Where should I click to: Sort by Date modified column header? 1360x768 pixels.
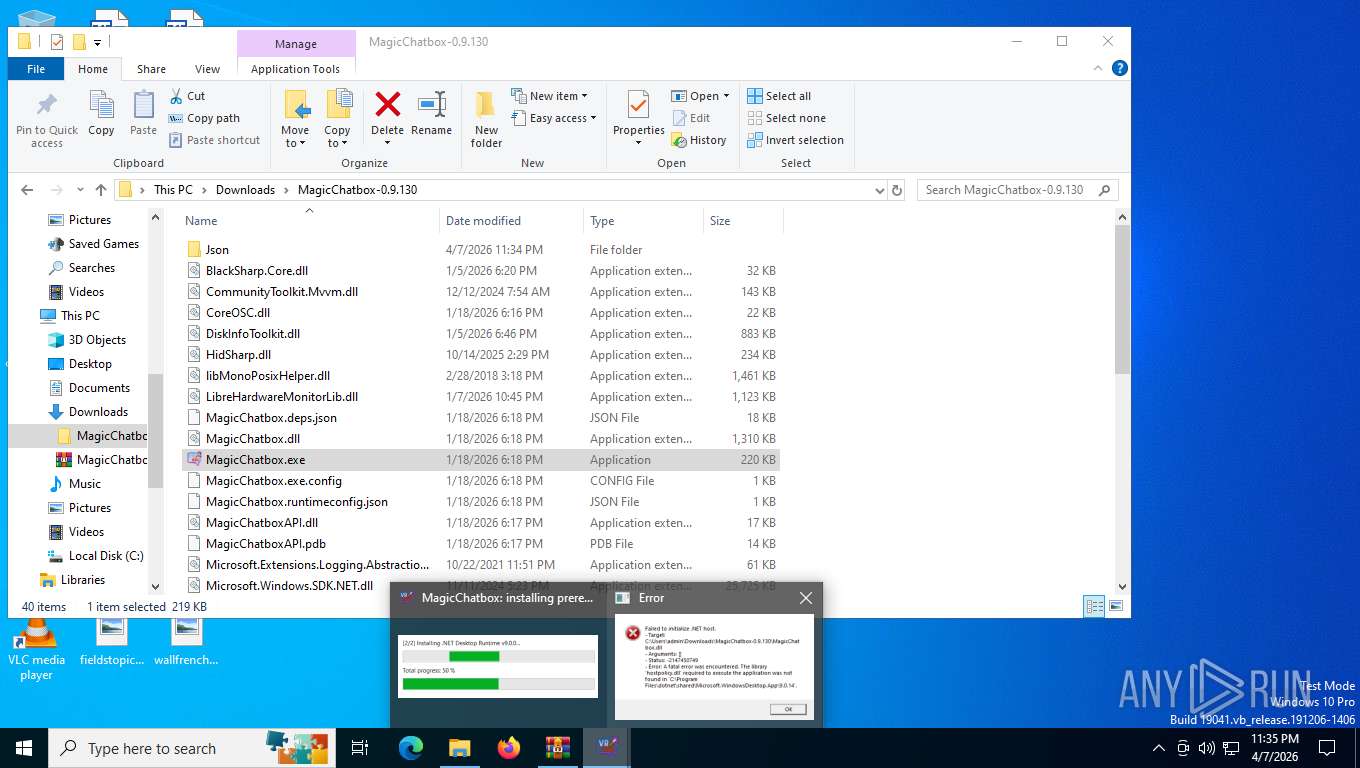point(511,221)
